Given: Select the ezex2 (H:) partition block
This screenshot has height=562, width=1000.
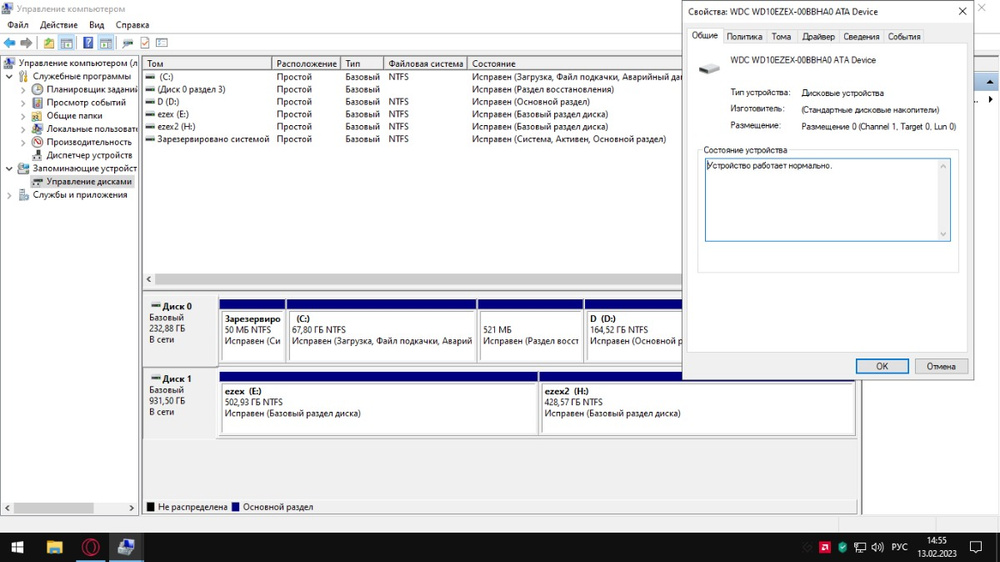Looking at the screenshot, I should (x=697, y=407).
